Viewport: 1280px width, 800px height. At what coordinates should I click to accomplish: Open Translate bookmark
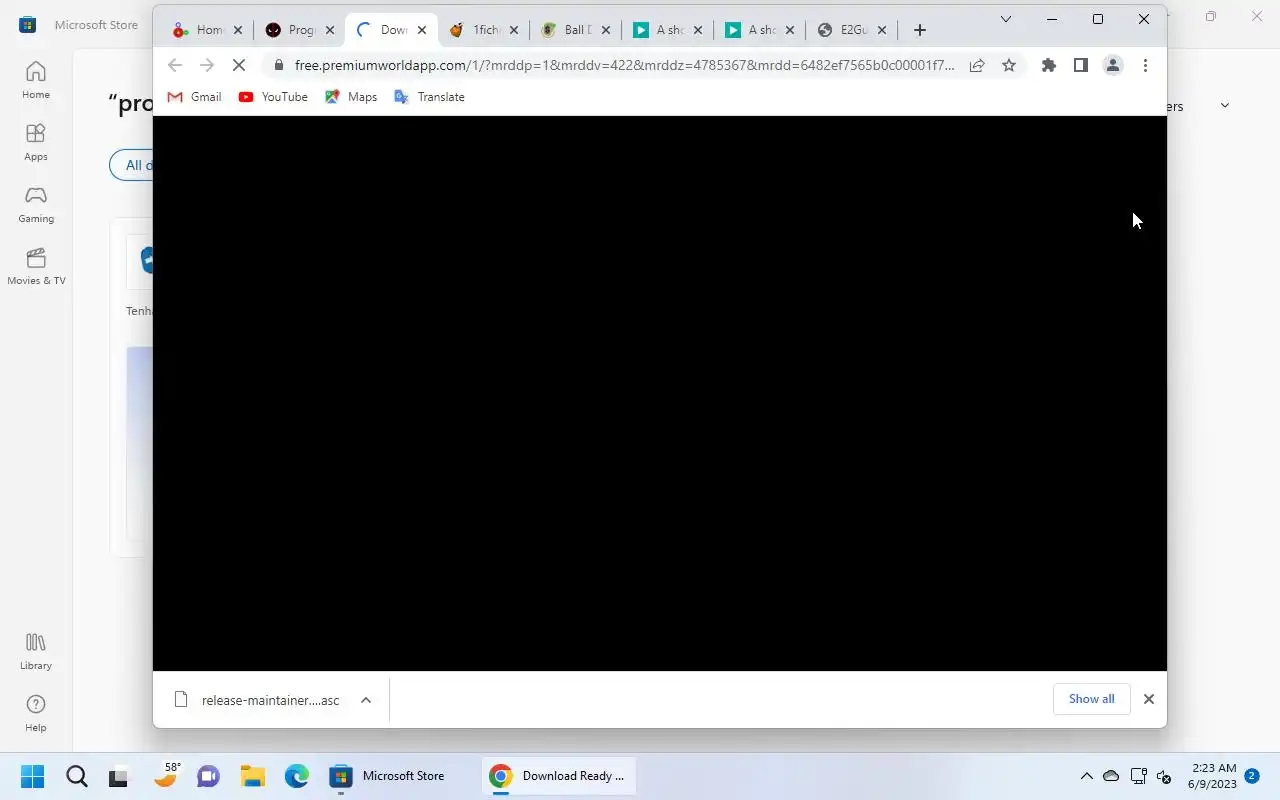point(429,97)
